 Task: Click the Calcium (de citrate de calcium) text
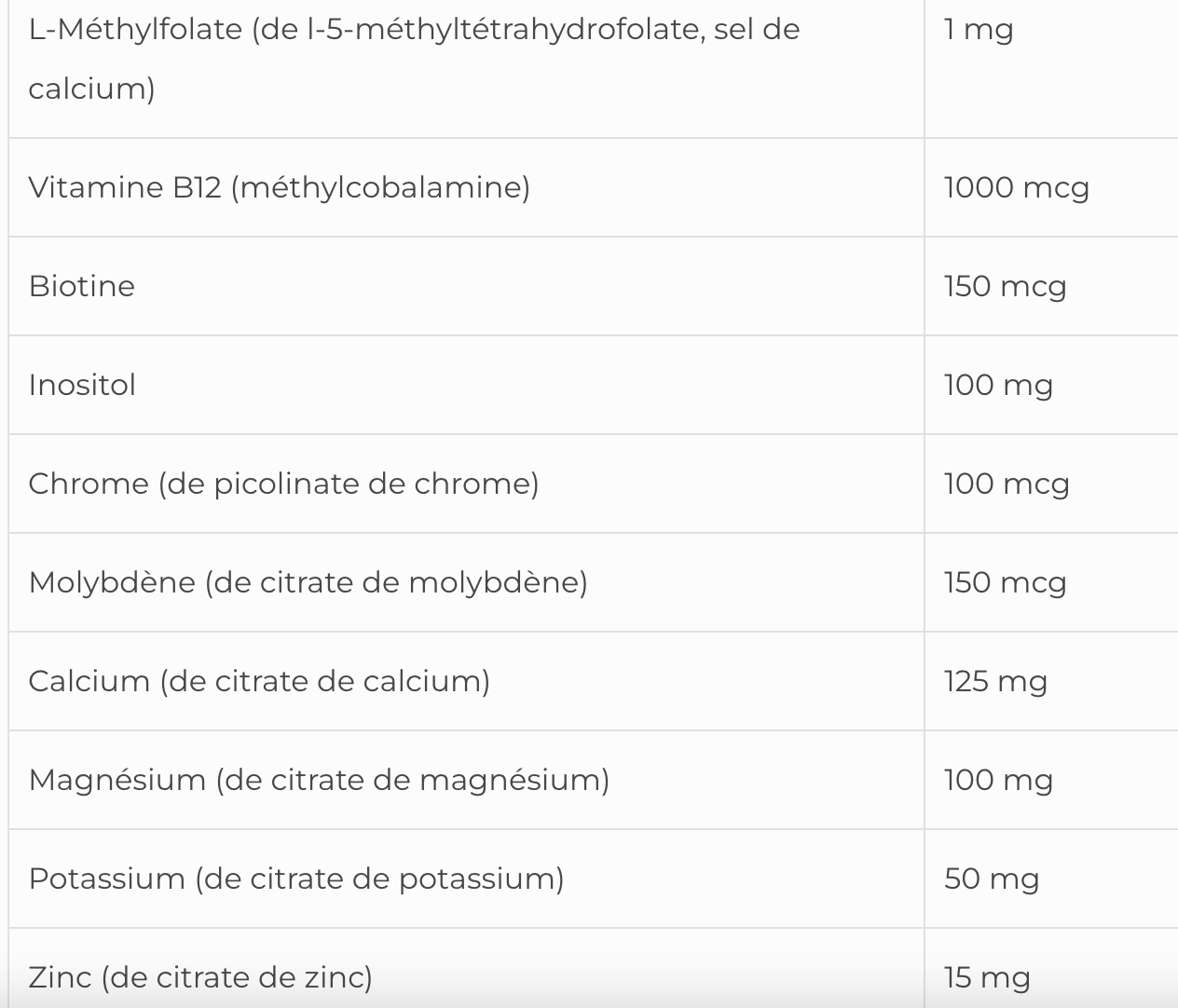pos(259,681)
